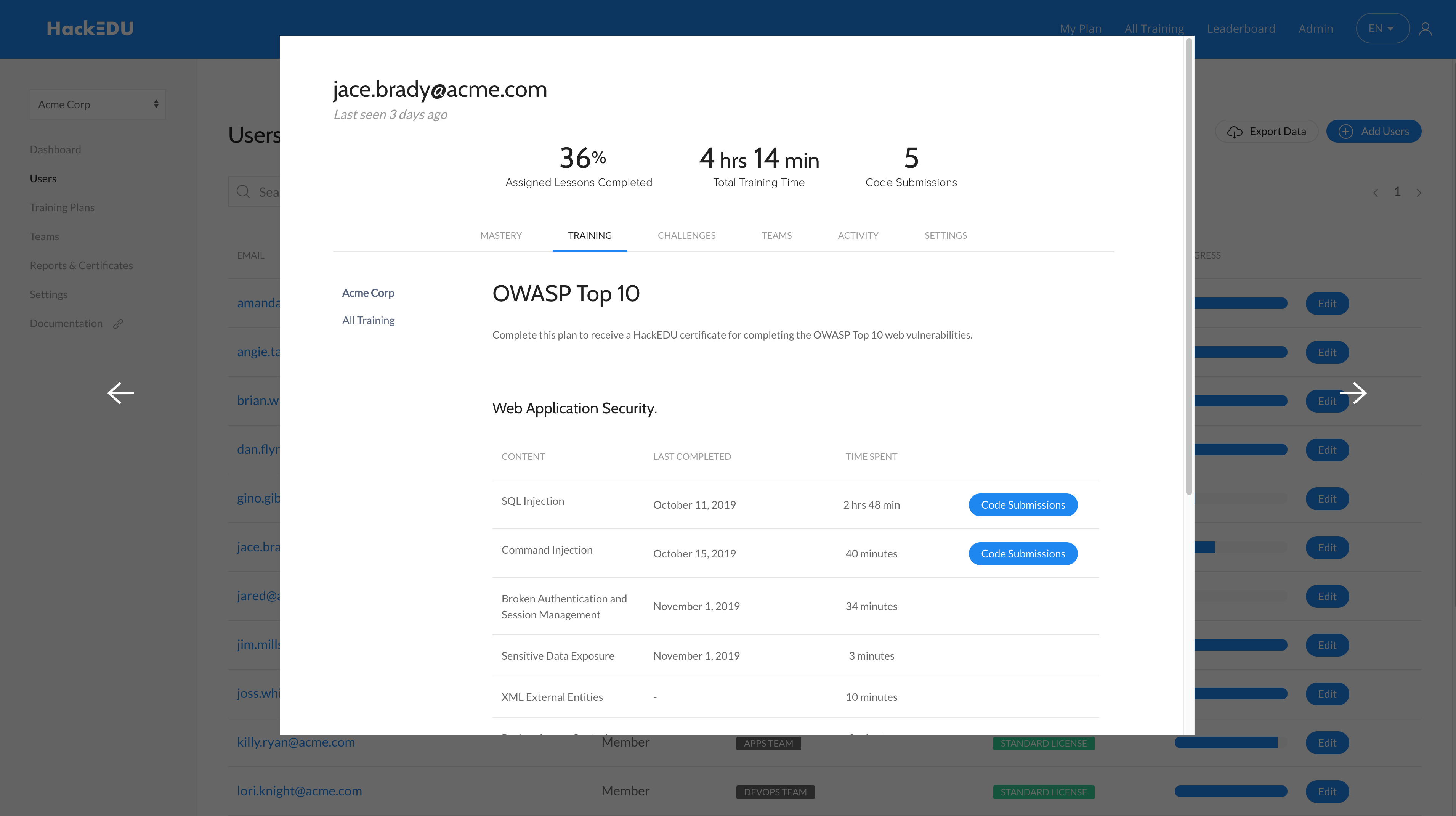Go to previous user with left arrow
Screen dimensions: 1456x816
point(121,393)
